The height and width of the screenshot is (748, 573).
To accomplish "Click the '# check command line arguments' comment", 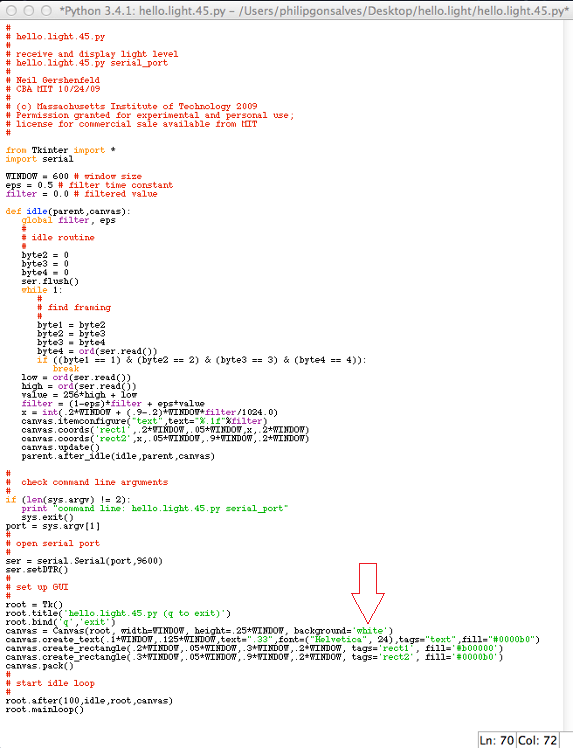I will tap(87, 482).
